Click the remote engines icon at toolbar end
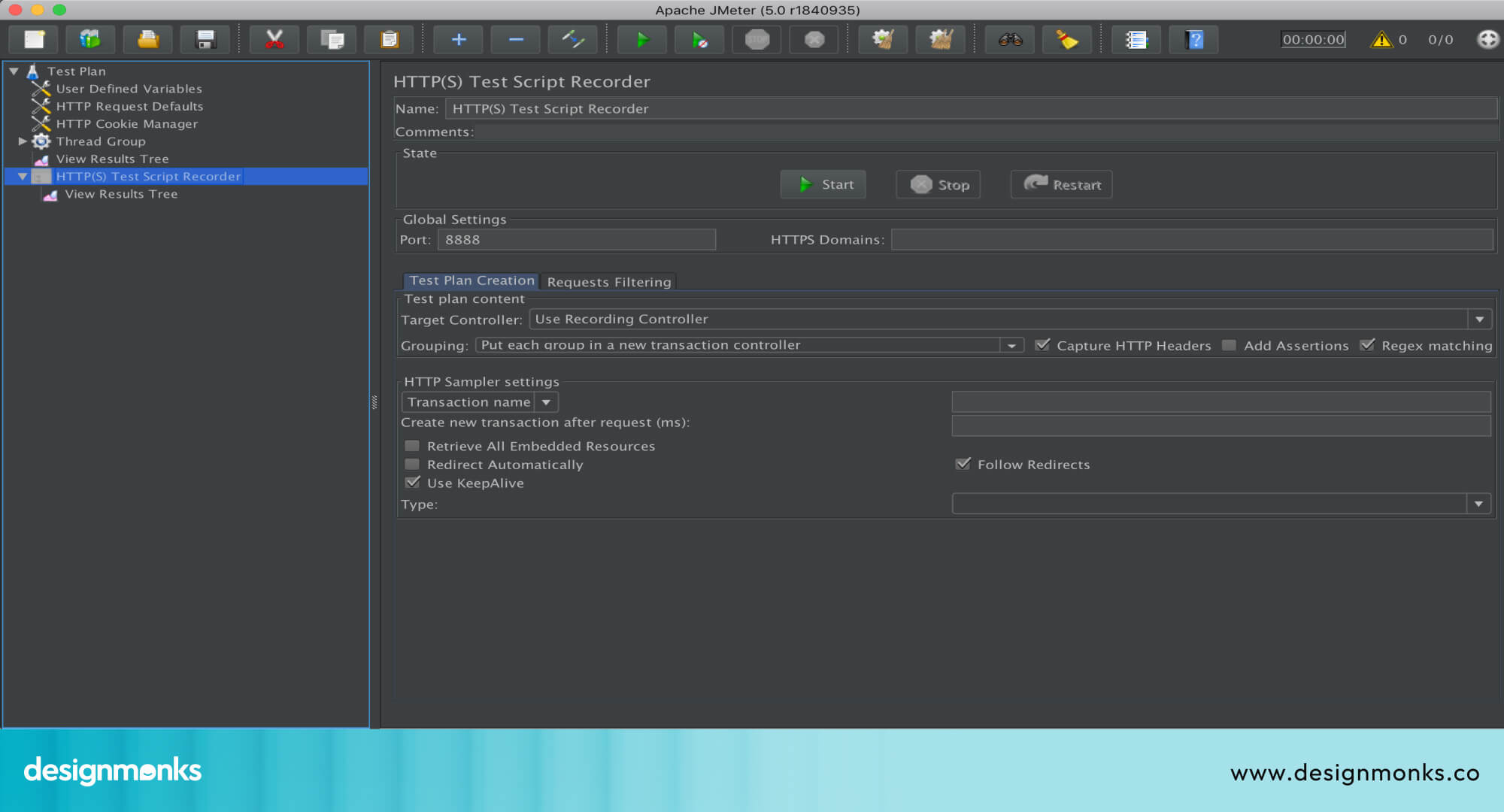This screenshot has width=1504, height=812. [1487, 39]
